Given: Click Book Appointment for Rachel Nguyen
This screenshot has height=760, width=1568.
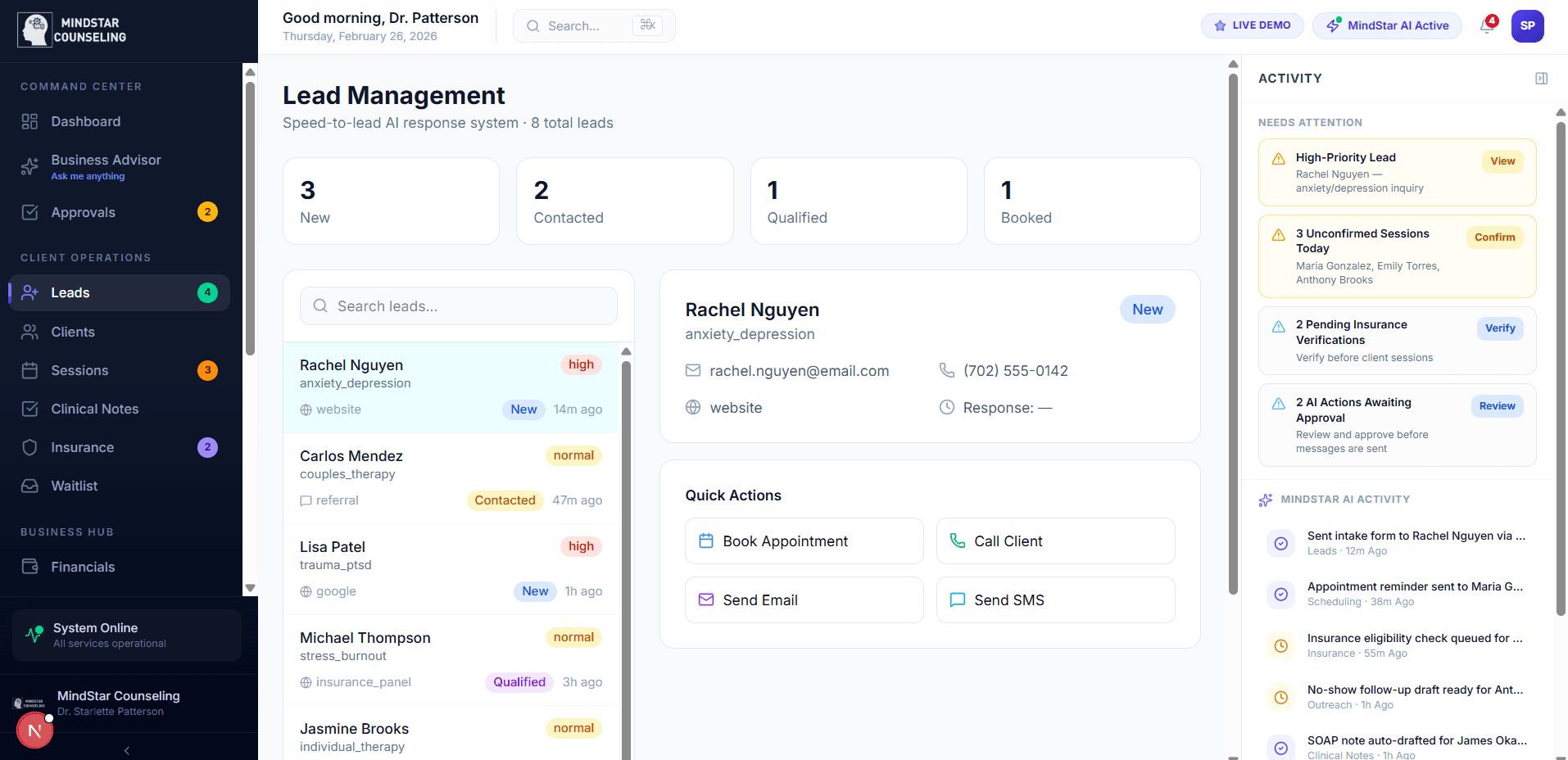Looking at the screenshot, I should coord(803,541).
